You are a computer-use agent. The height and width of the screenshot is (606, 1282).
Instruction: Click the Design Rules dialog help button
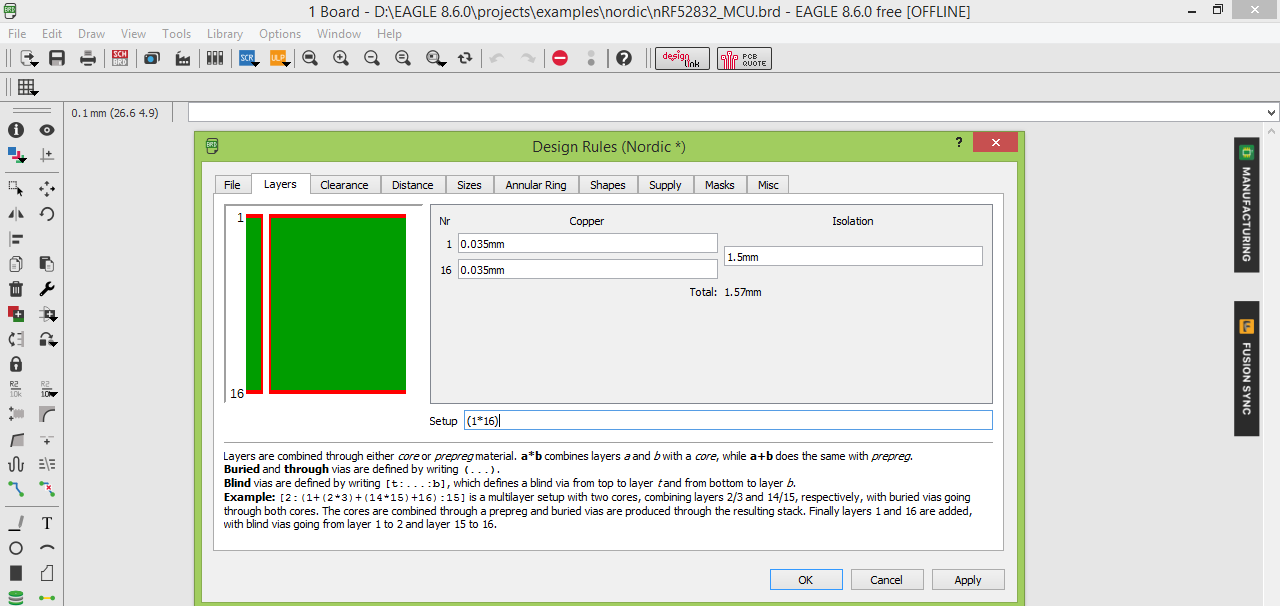pyautogui.click(x=958, y=143)
